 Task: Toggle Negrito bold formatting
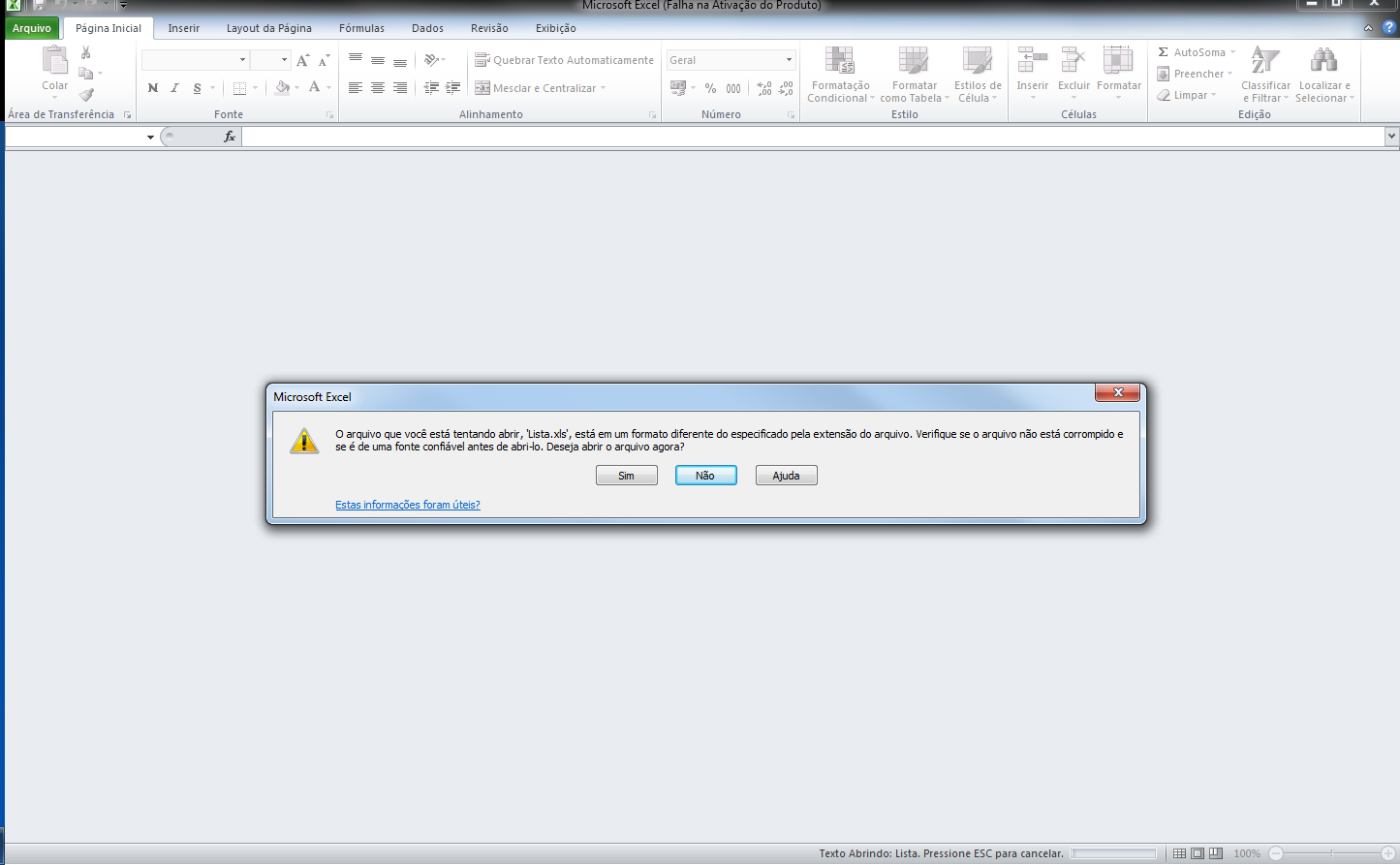(x=152, y=88)
